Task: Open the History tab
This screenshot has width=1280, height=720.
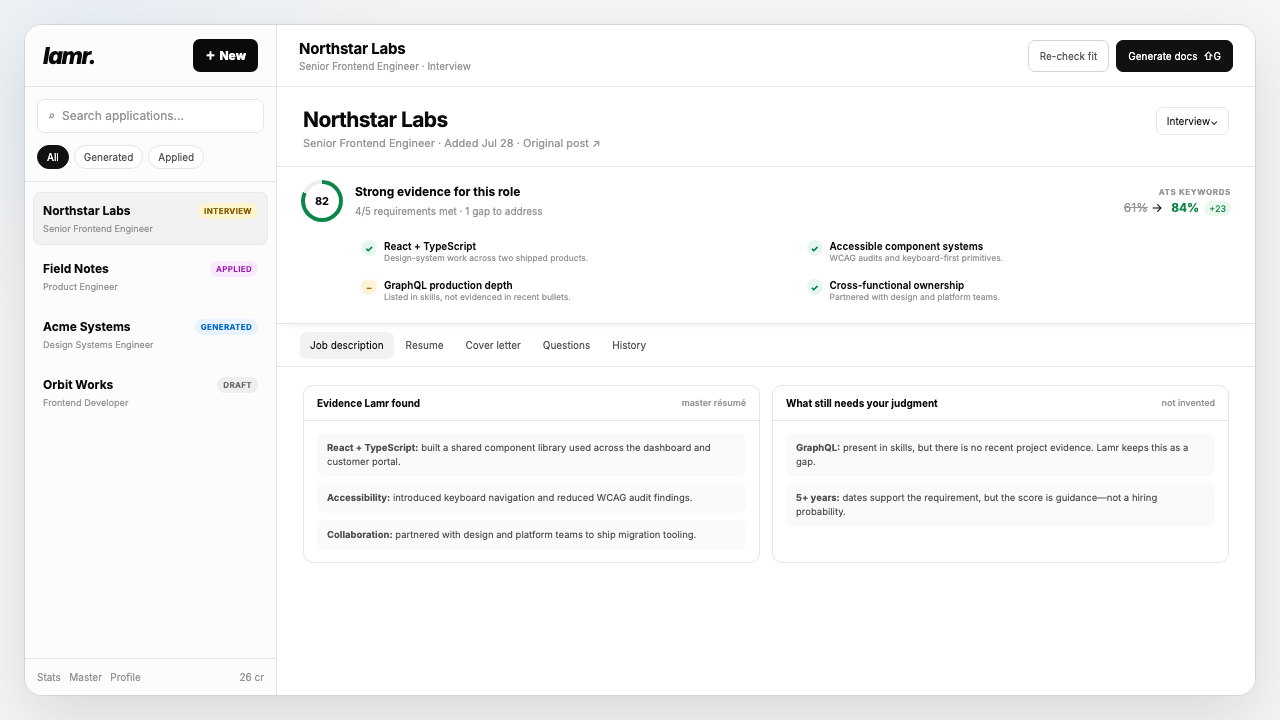Action: 629,345
